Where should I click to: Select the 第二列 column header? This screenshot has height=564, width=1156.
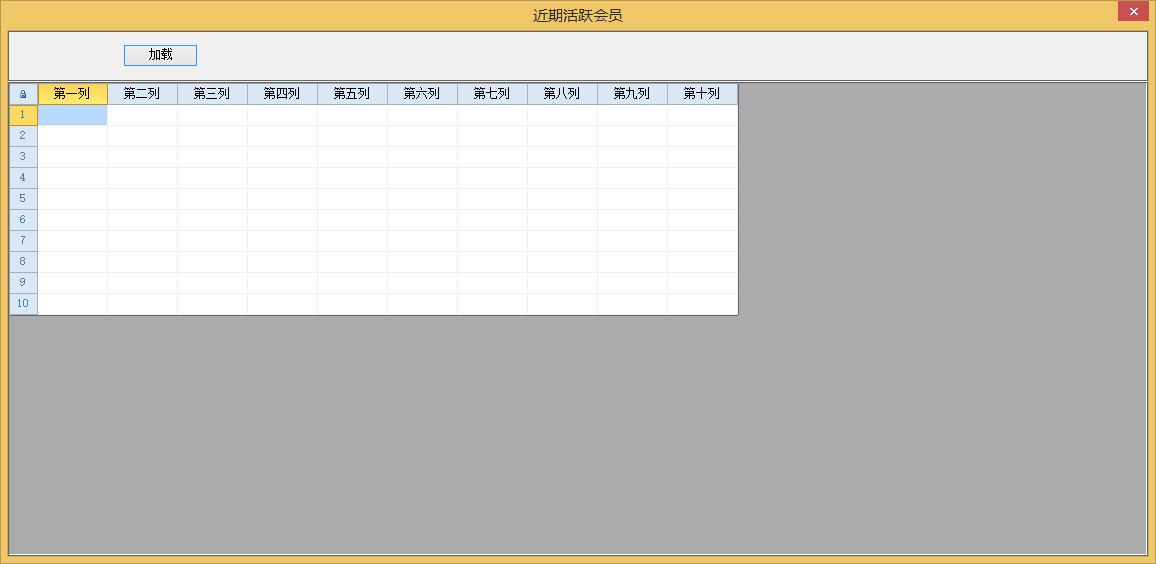(x=142, y=94)
